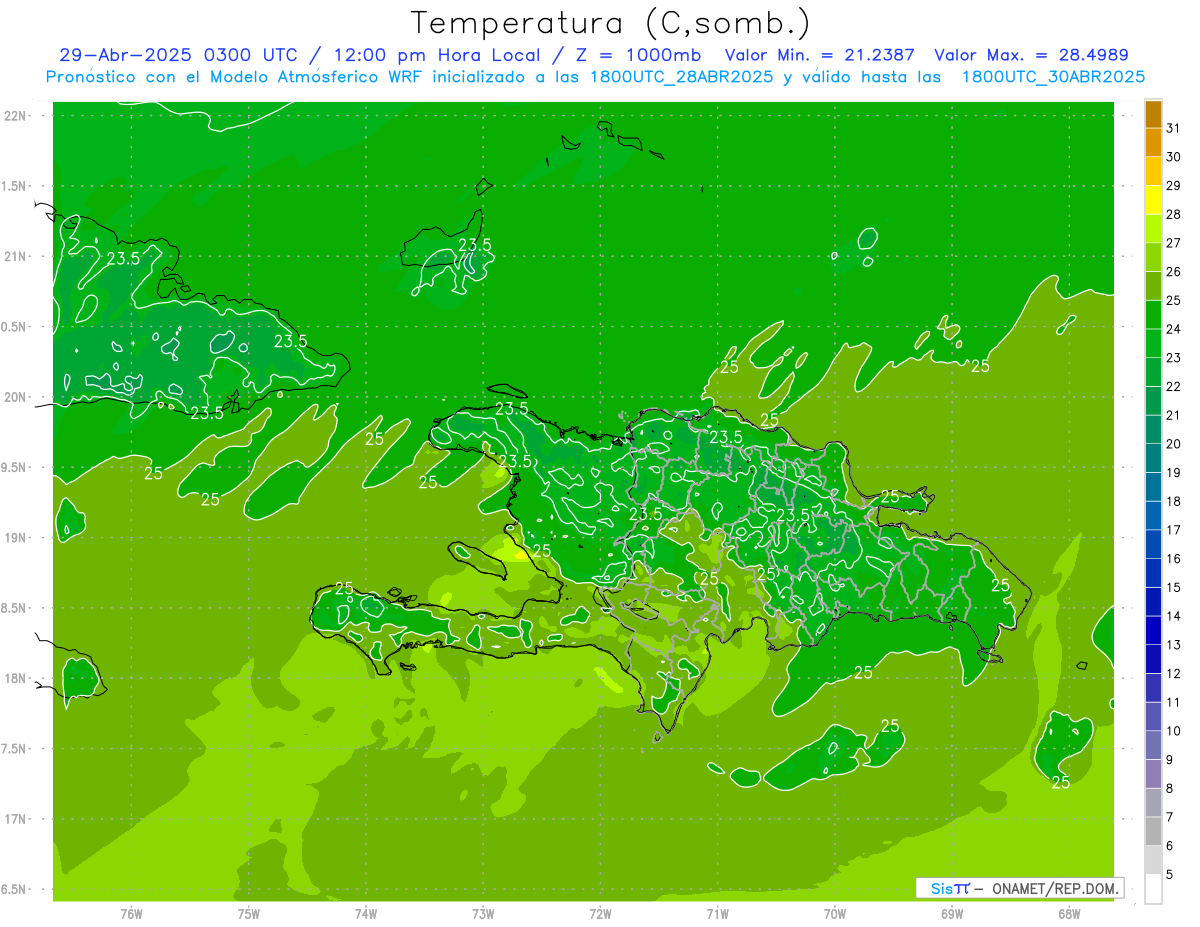Click the gray legend segment between 6 and 7
This screenshot has width=1200, height=927.
pyautogui.click(x=1153, y=832)
